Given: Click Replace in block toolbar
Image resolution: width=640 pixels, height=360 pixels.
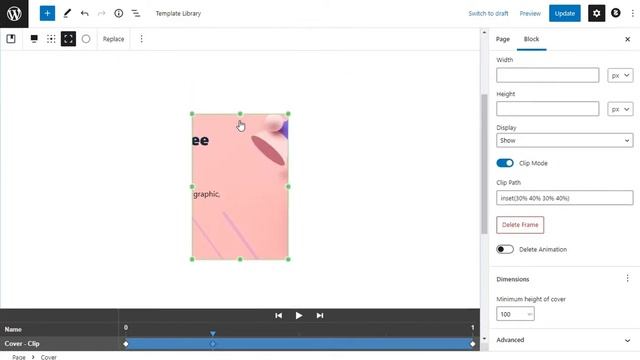Looking at the screenshot, I should (x=113, y=39).
